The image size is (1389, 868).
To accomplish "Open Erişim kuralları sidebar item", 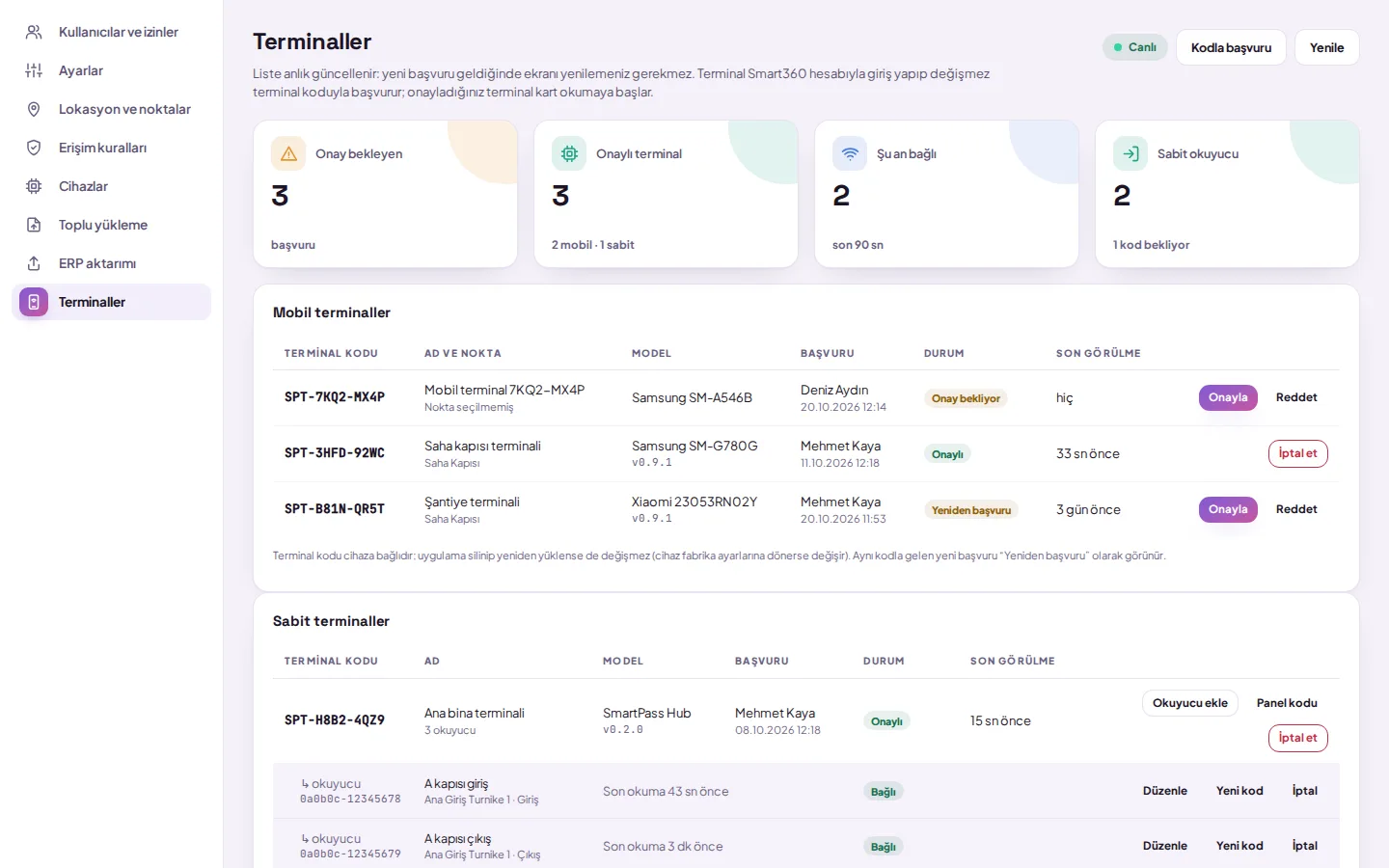I will click(111, 148).
